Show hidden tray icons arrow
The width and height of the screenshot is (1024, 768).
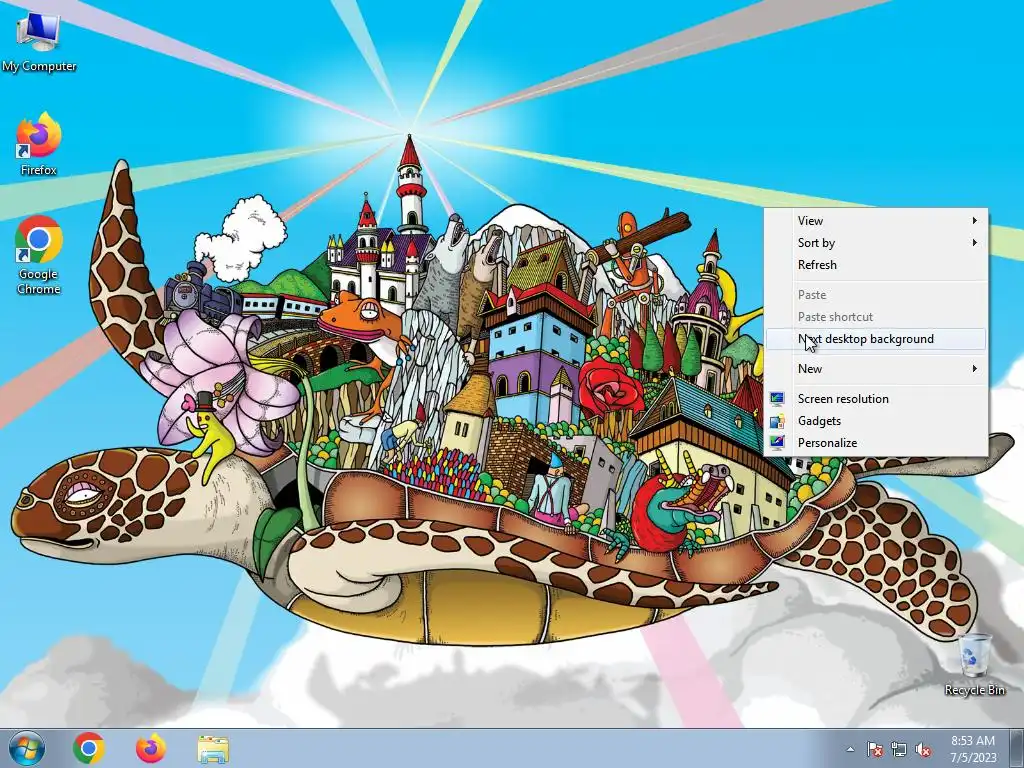click(850, 750)
